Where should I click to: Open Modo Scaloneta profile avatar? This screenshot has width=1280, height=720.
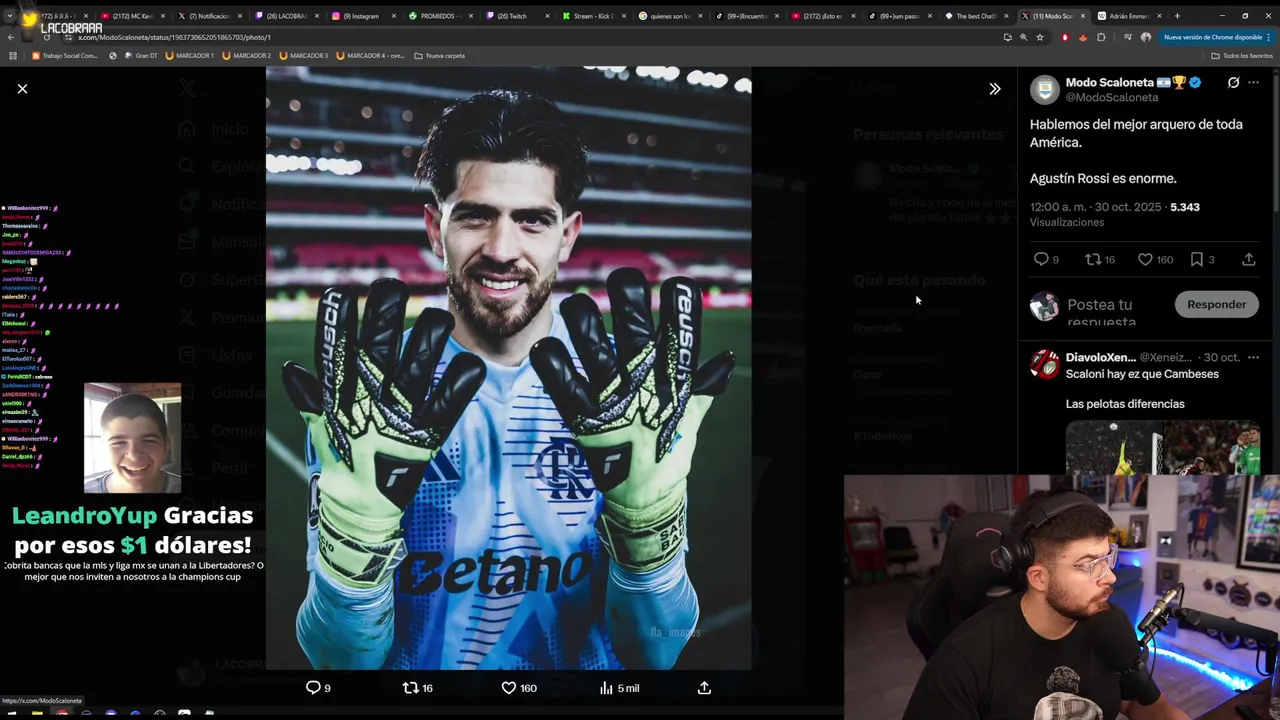1044,90
